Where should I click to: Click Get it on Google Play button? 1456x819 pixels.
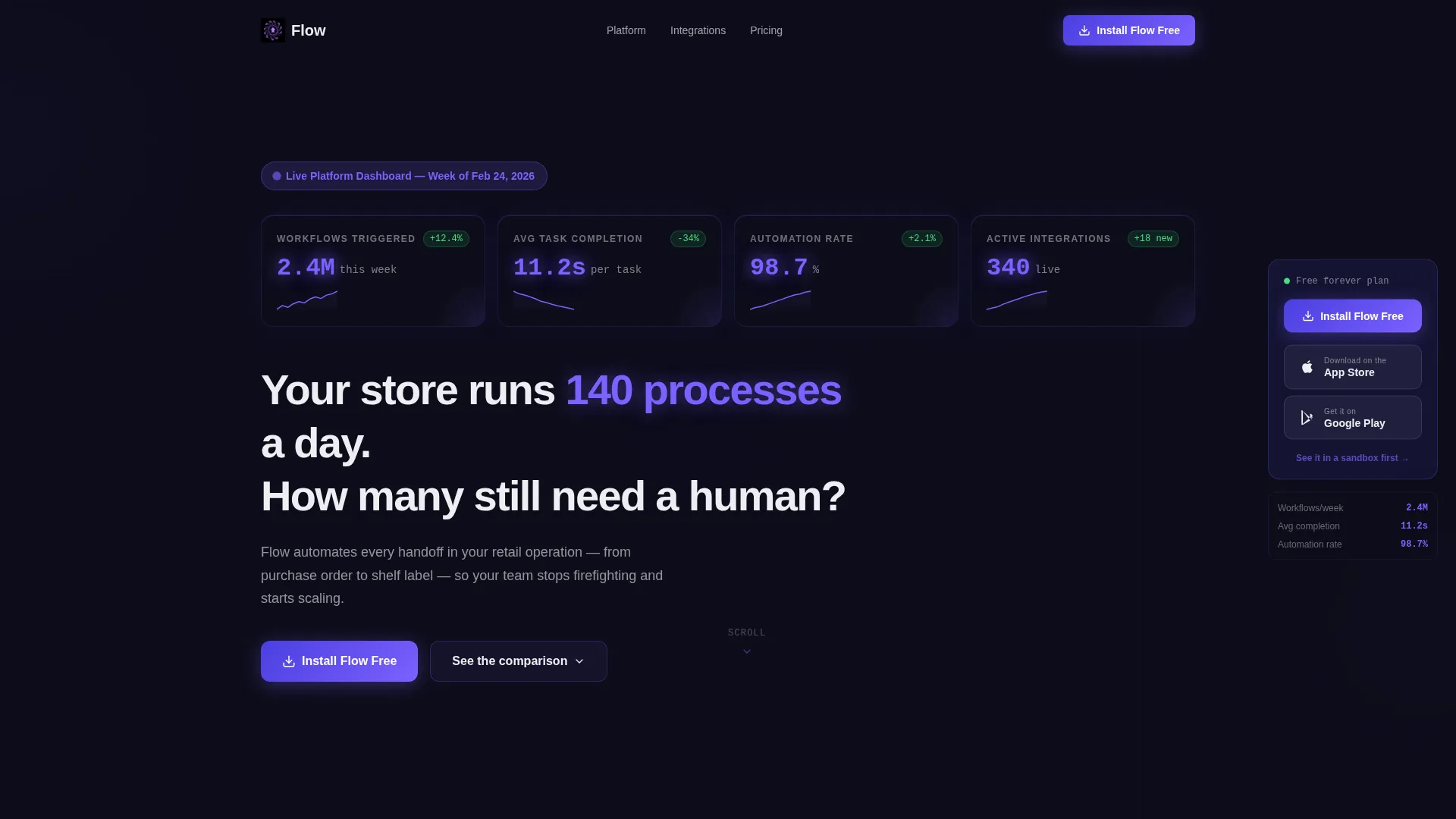click(1353, 418)
